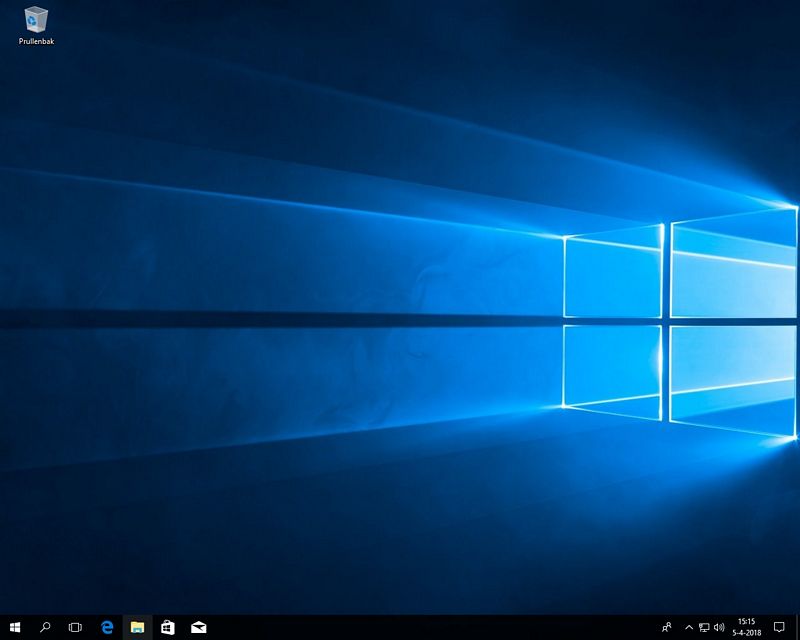800x640 pixels.
Task: Click the 15:15 clock in taskbar
Action: (x=746, y=621)
